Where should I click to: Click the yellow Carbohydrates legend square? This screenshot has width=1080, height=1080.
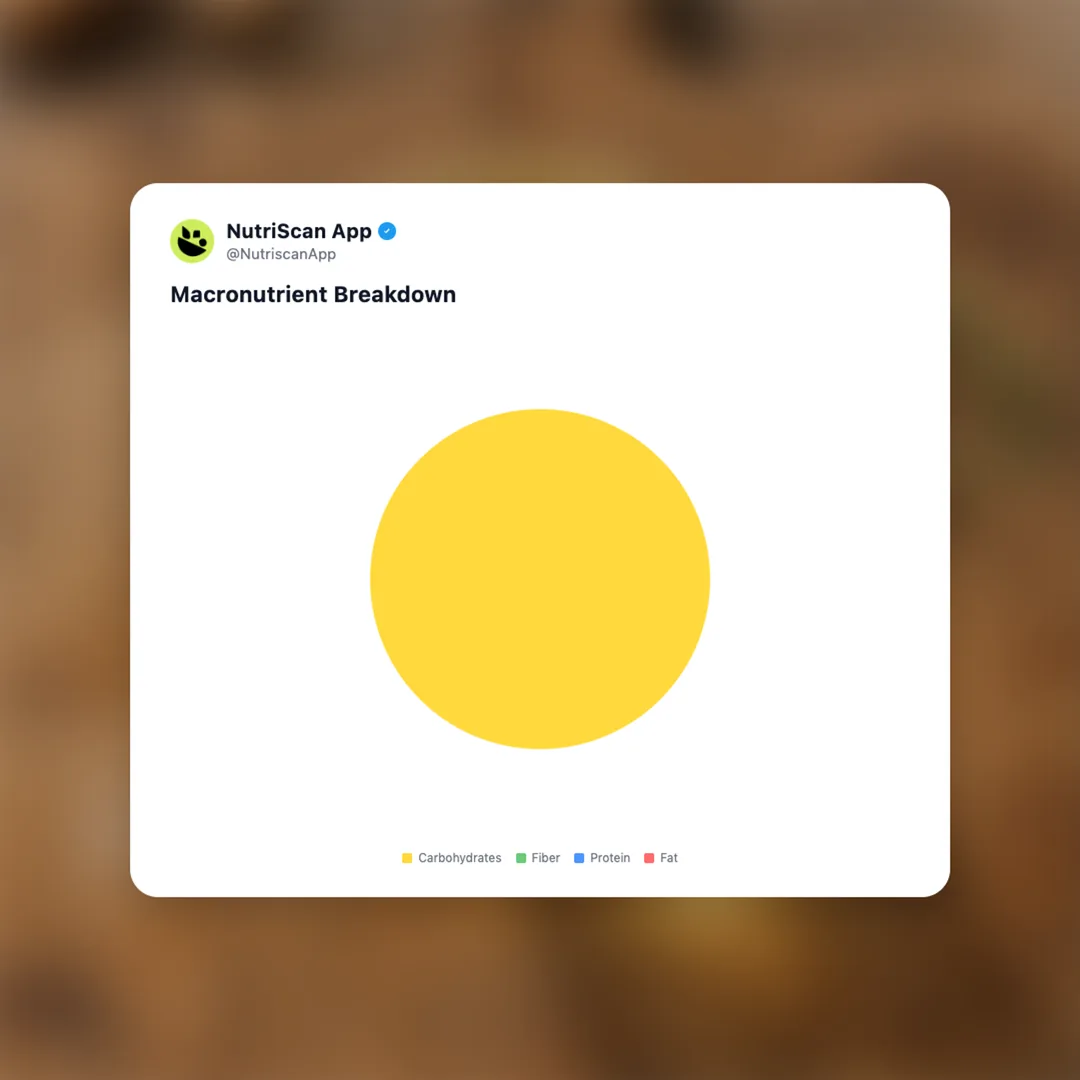(407, 858)
